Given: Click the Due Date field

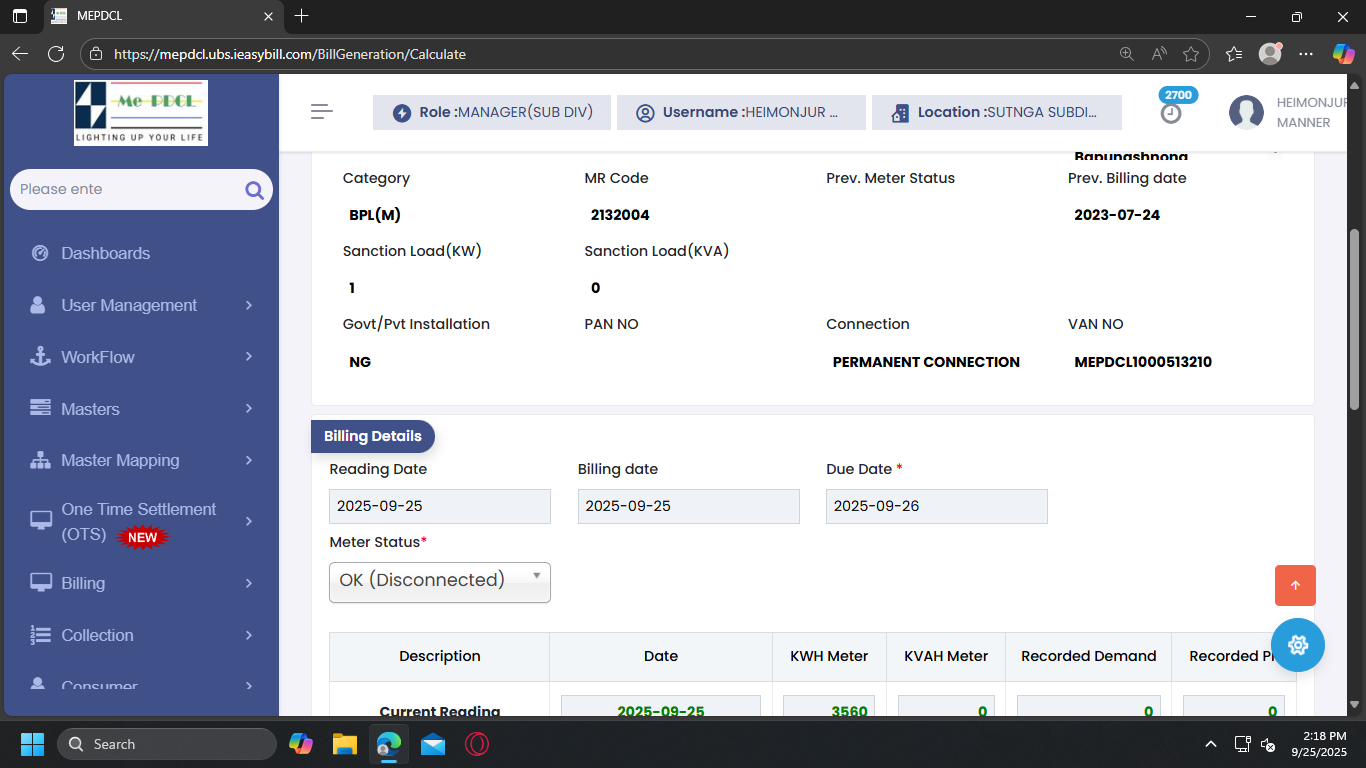Looking at the screenshot, I should [x=937, y=506].
